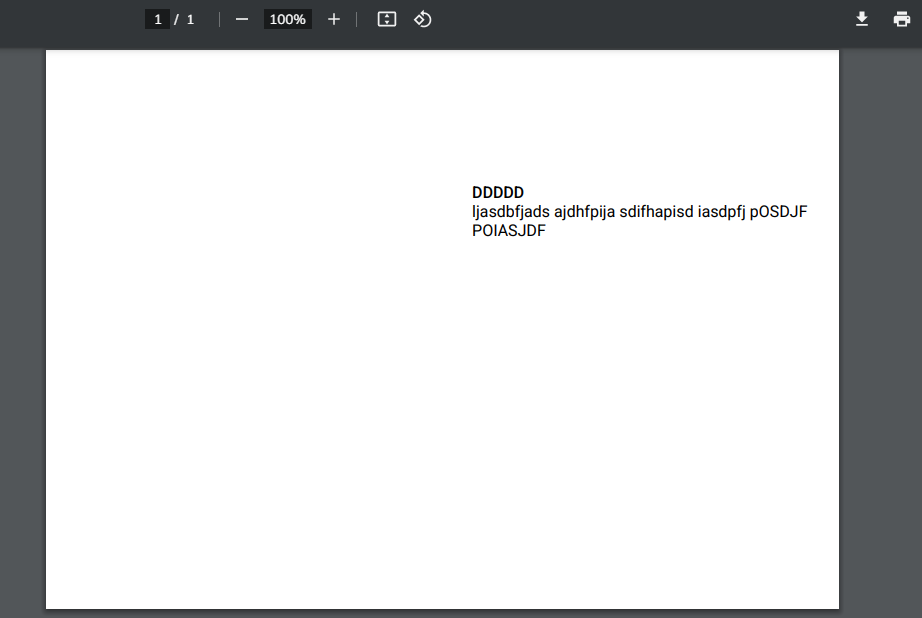Open the printer icon on the right
The width and height of the screenshot is (922, 618).
(901, 18)
